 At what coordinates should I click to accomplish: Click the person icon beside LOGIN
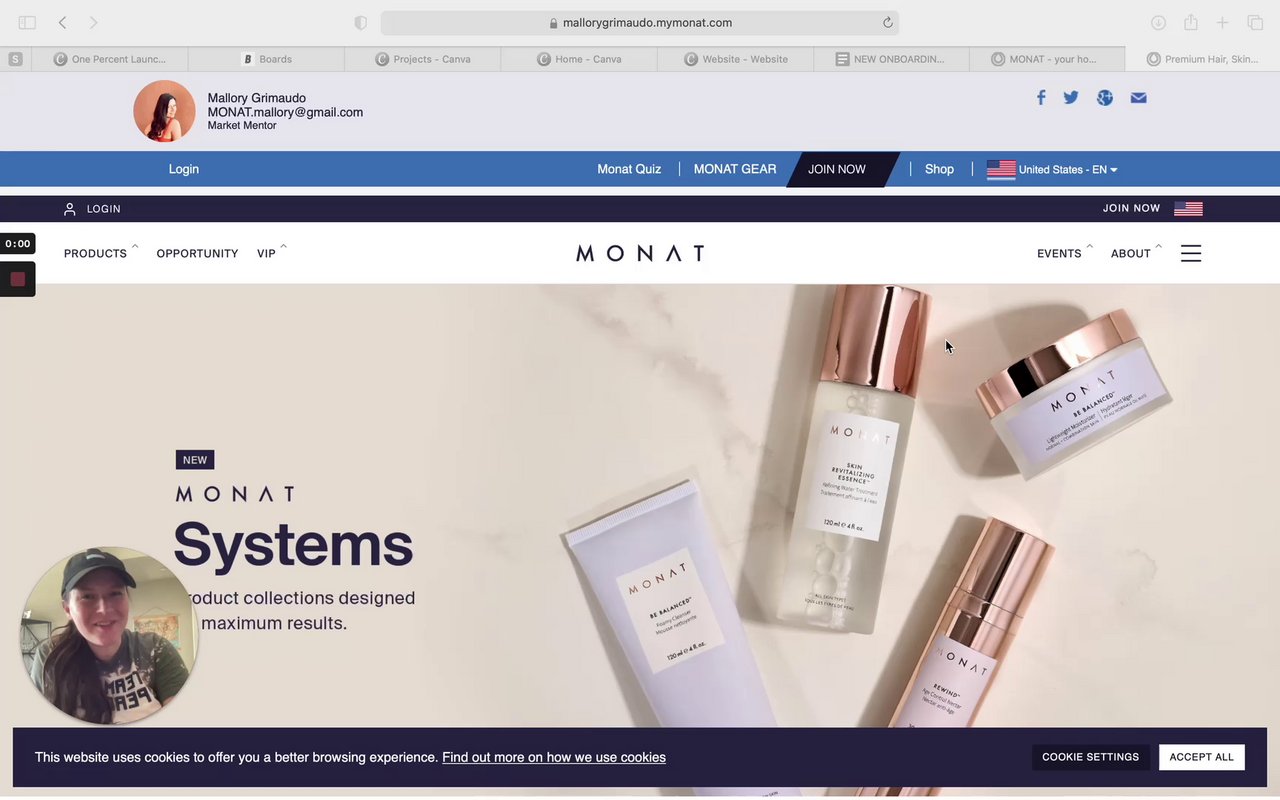pos(70,209)
